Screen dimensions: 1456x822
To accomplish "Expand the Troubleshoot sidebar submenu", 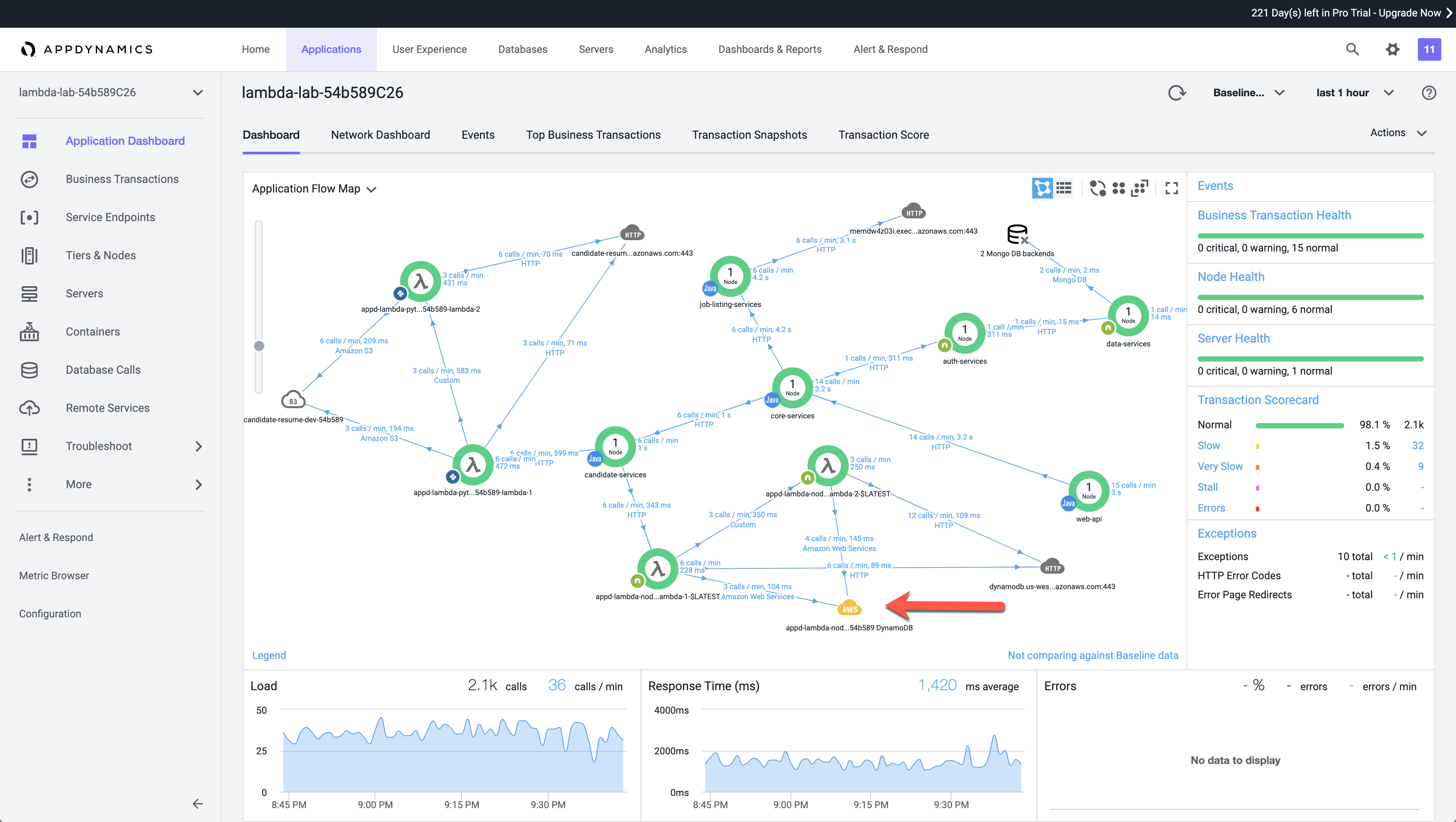I will (198, 446).
